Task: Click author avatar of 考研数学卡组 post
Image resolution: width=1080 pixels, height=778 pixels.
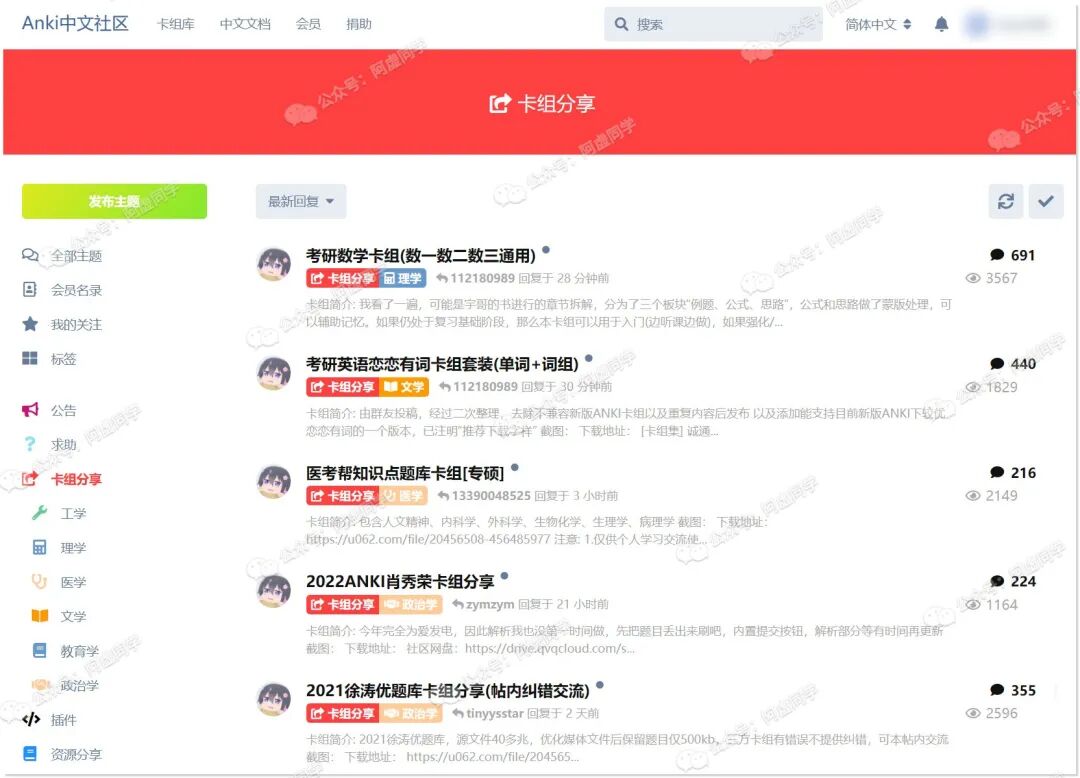Action: click(274, 264)
